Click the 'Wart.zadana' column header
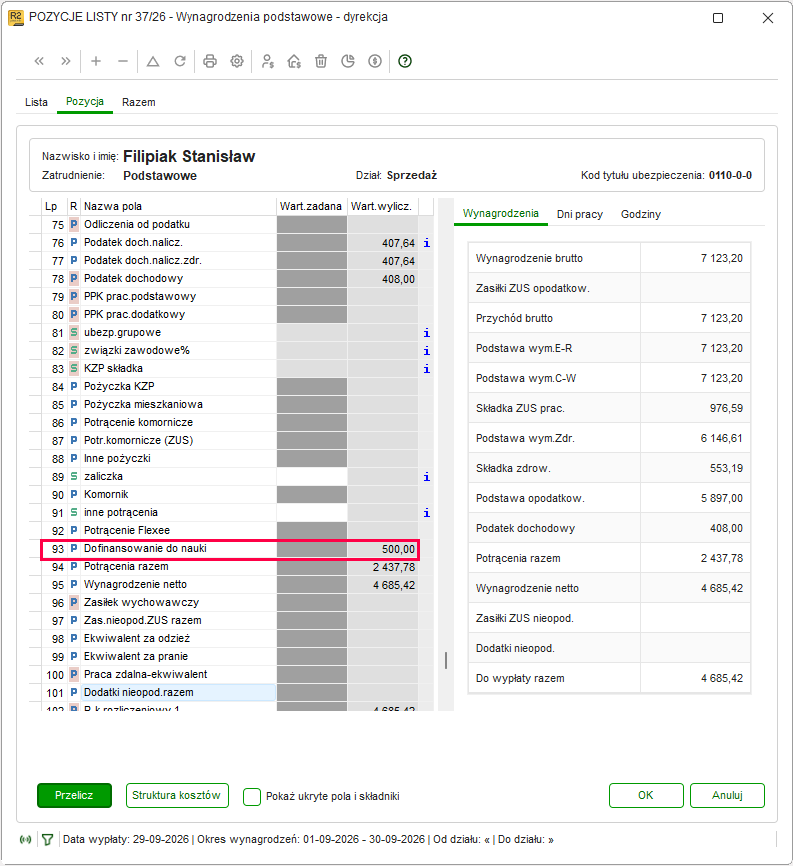The image size is (793, 866). point(311,207)
